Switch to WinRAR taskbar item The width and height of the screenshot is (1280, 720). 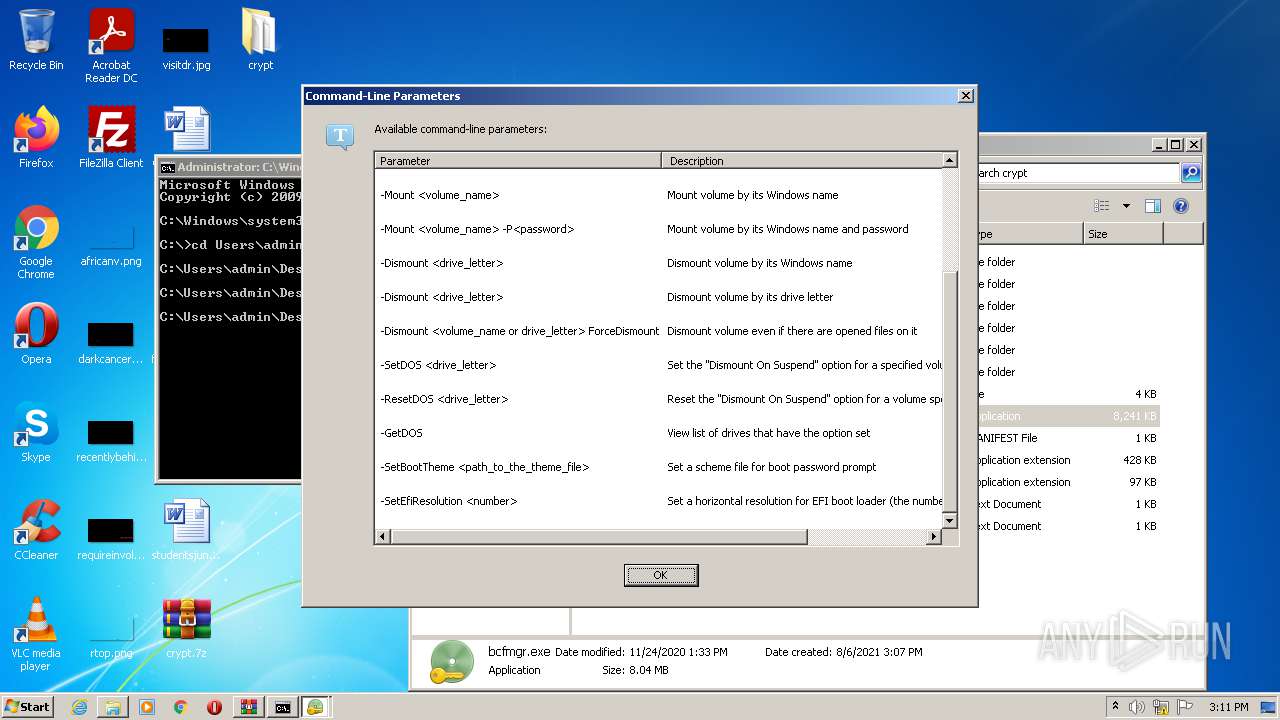point(248,707)
